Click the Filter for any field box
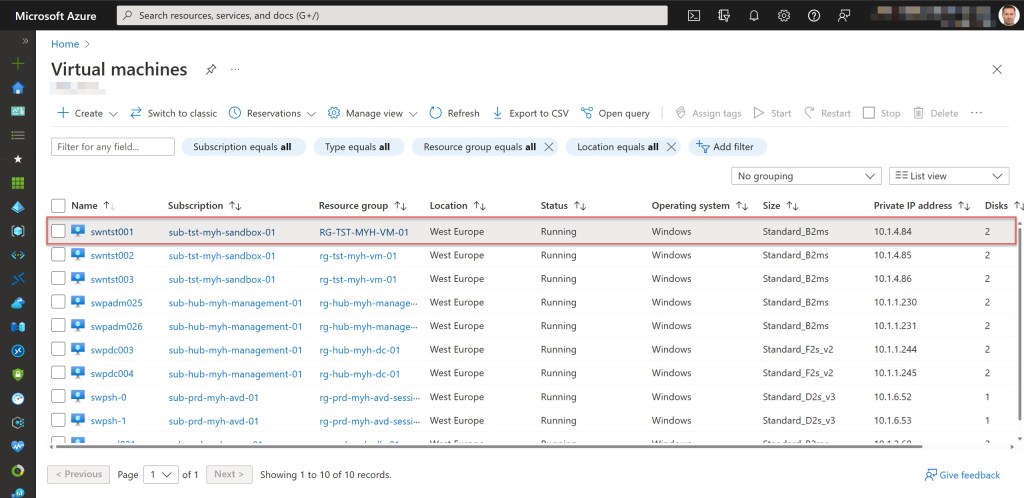 coord(112,147)
